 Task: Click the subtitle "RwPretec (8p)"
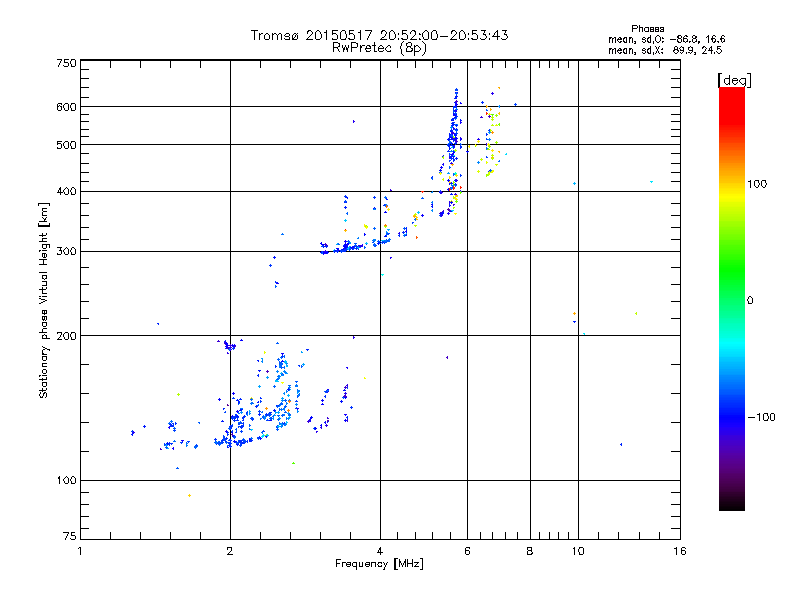click(379, 48)
